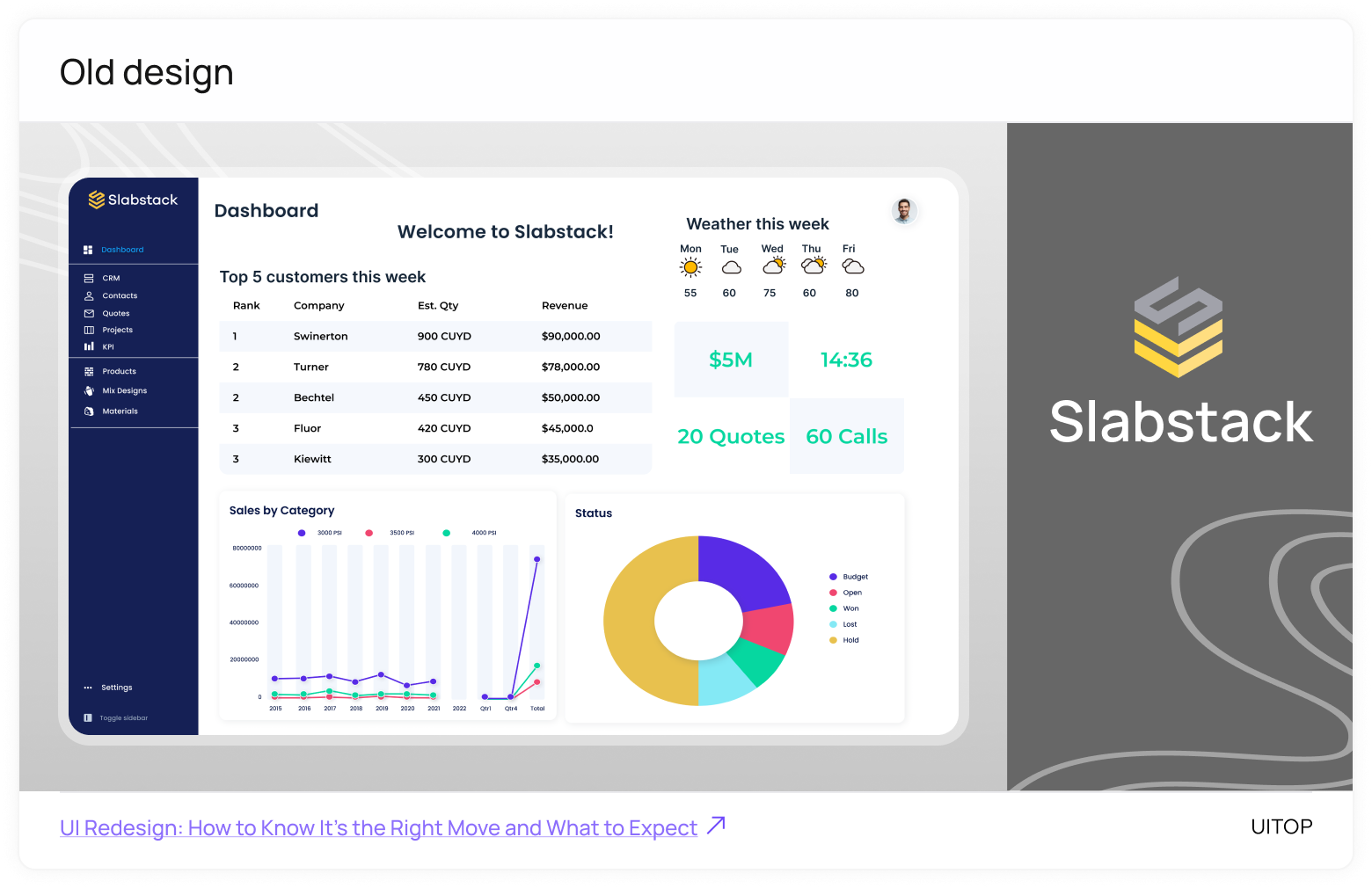Click Monday's sunny weather icon
Image resolution: width=1372 pixels, height=888 pixels.
691,267
